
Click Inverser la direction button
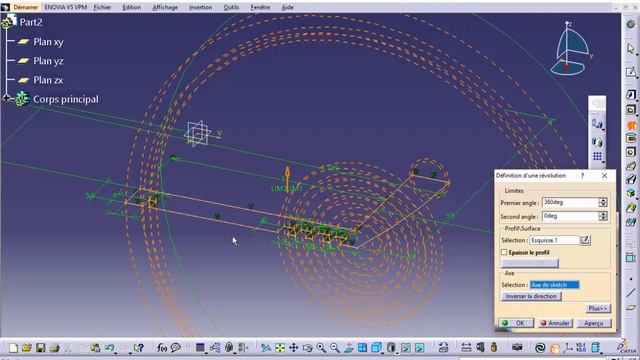(x=531, y=296)
